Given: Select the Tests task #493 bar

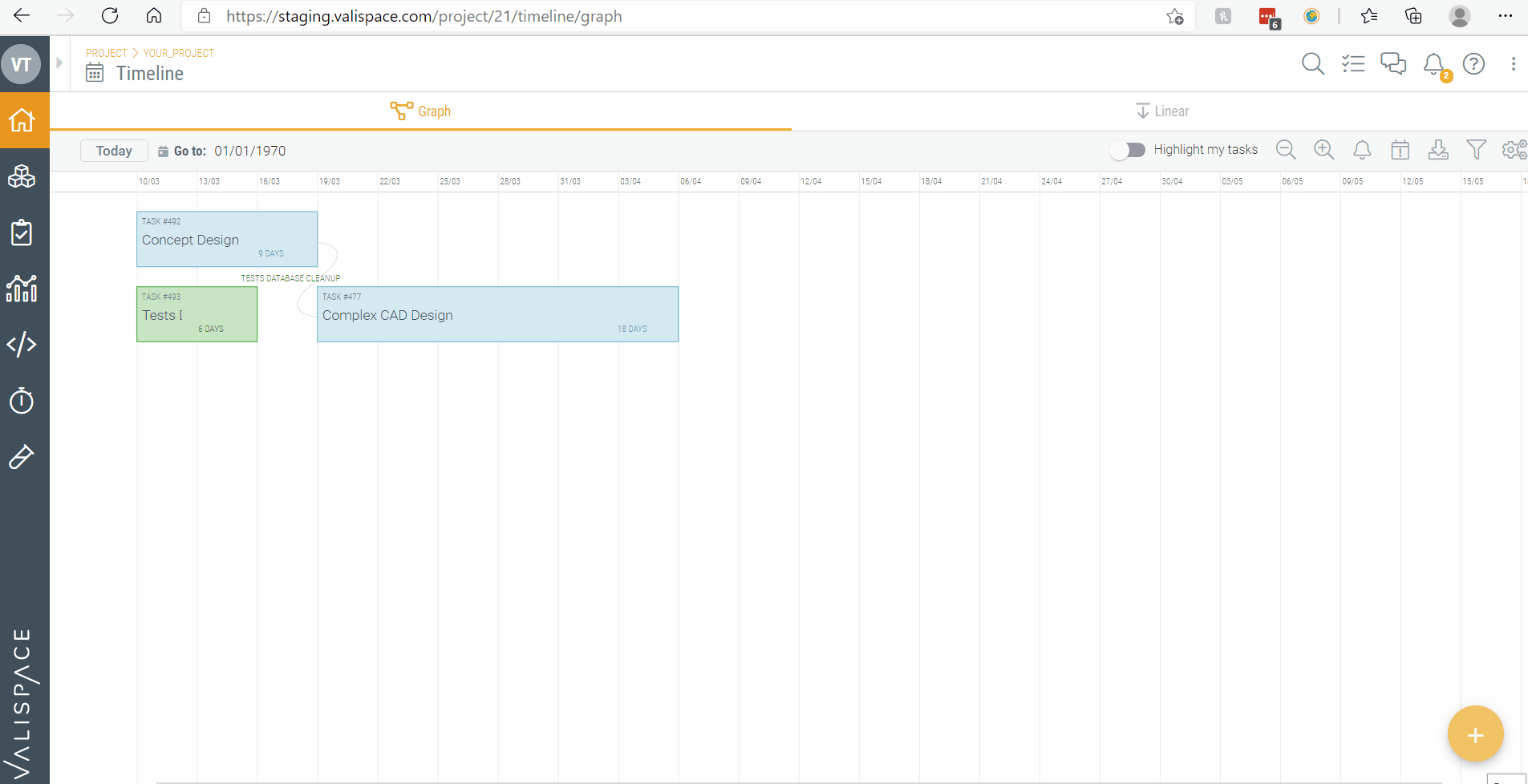Looking at the screenshot, I should pos(197,314).
